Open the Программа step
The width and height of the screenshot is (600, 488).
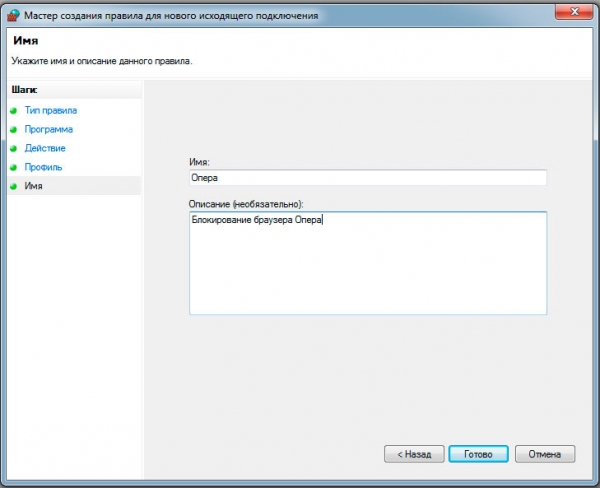(48, 129)
